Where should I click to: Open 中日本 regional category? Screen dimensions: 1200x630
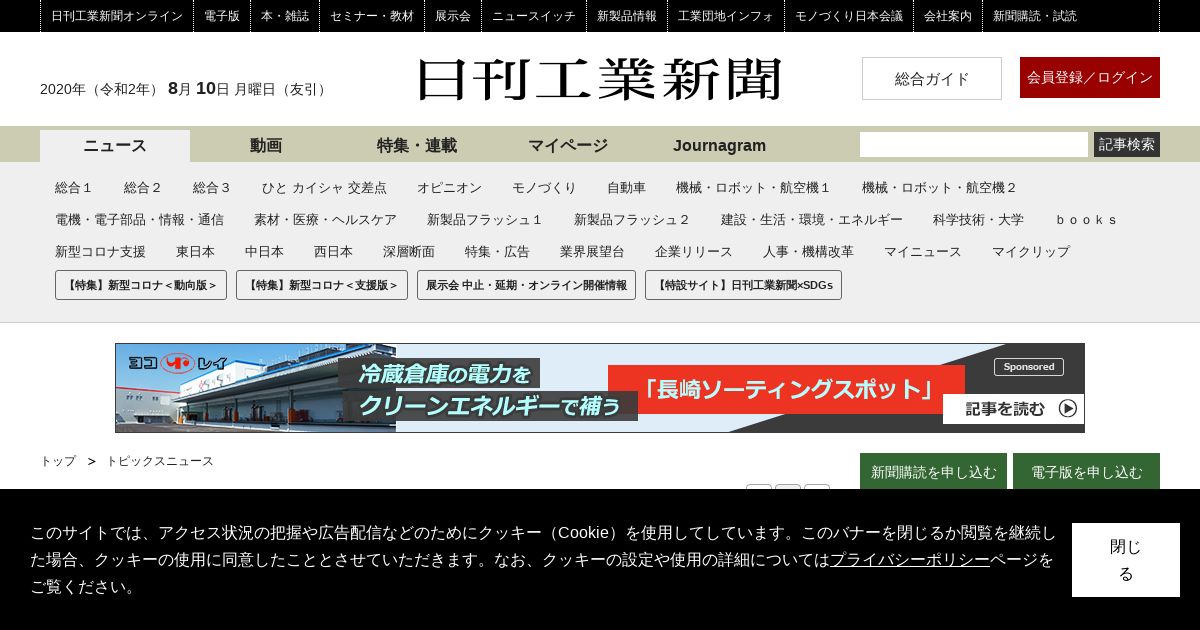264,252
